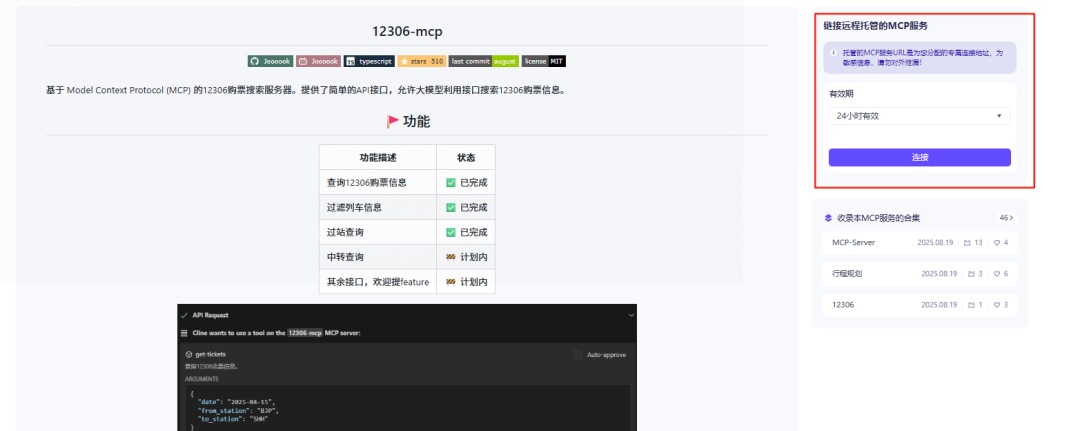
Task: Click the heart icon in the 行程规划 row
Action: coord(996,274)
